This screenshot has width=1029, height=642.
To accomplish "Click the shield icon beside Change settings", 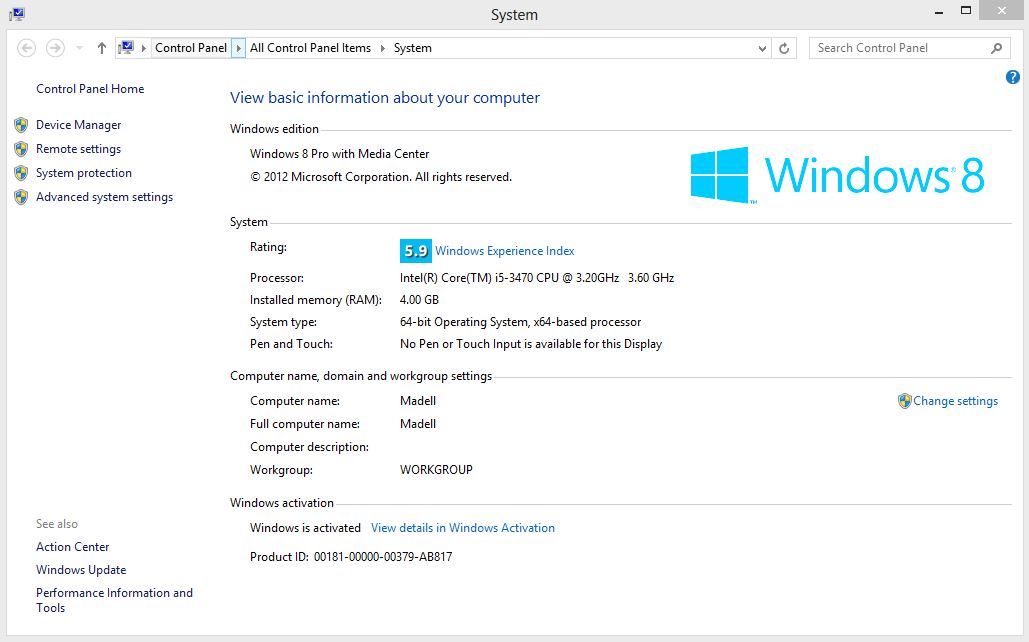I will pos(905,401).
